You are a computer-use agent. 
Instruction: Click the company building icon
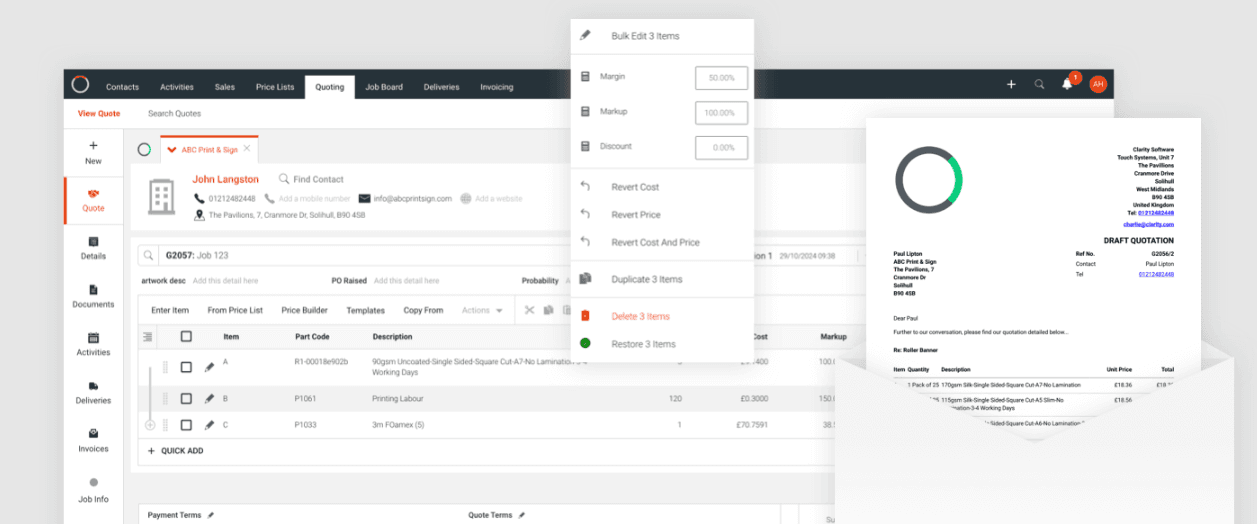161,197
